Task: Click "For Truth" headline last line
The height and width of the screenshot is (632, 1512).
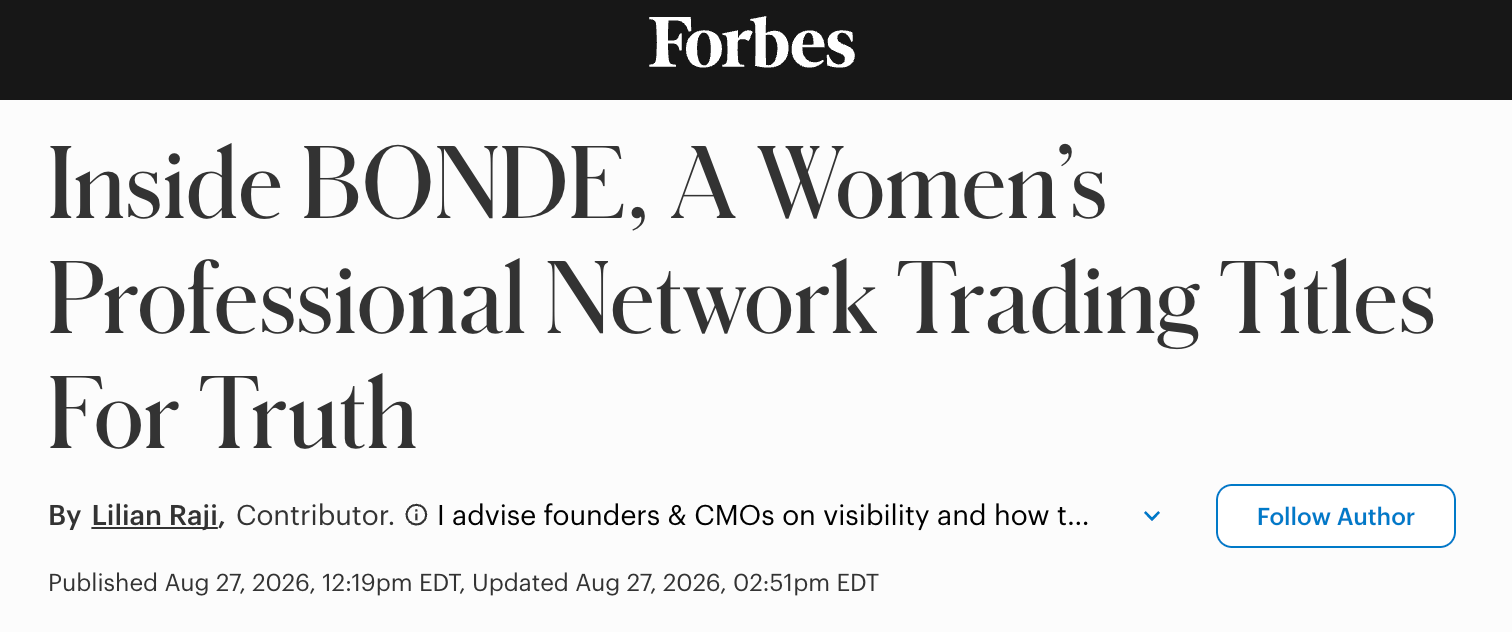Action: (232, 412)
